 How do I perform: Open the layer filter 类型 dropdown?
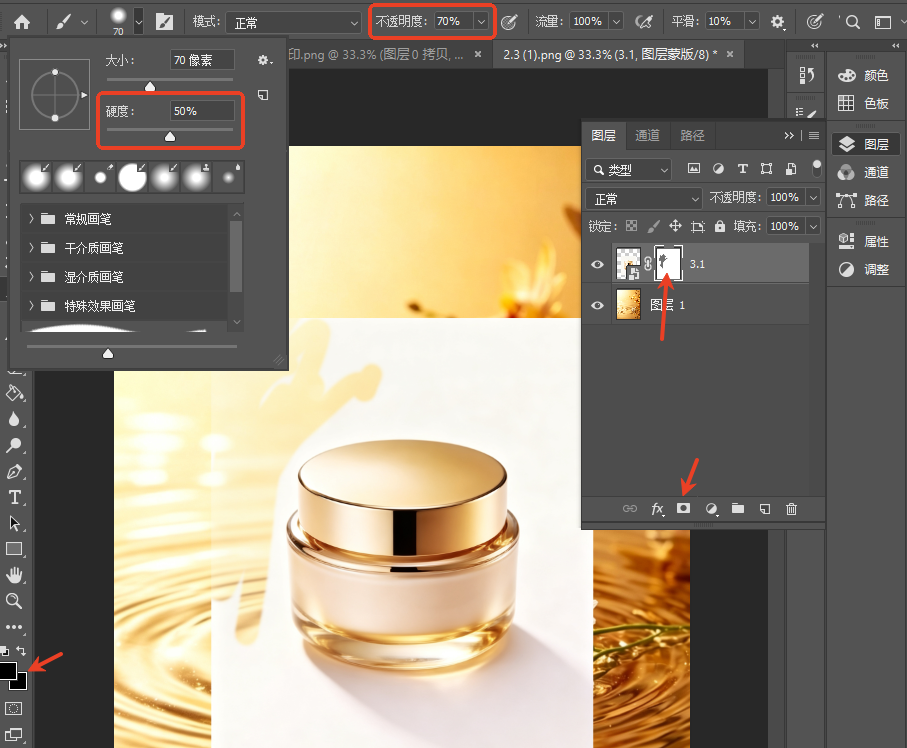pyautogui.click(x=629, y=170)
